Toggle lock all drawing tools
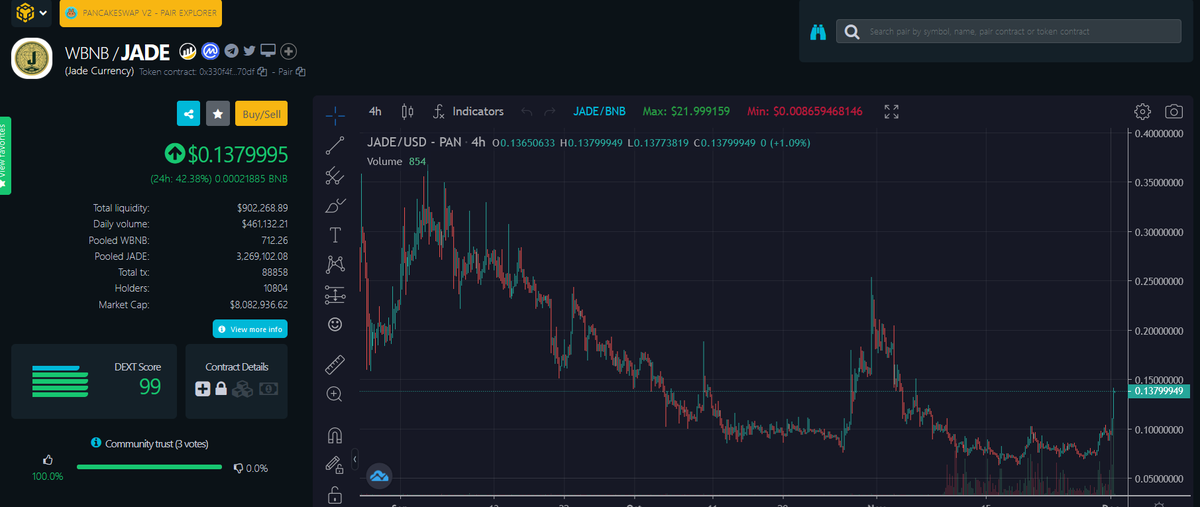 335,494
